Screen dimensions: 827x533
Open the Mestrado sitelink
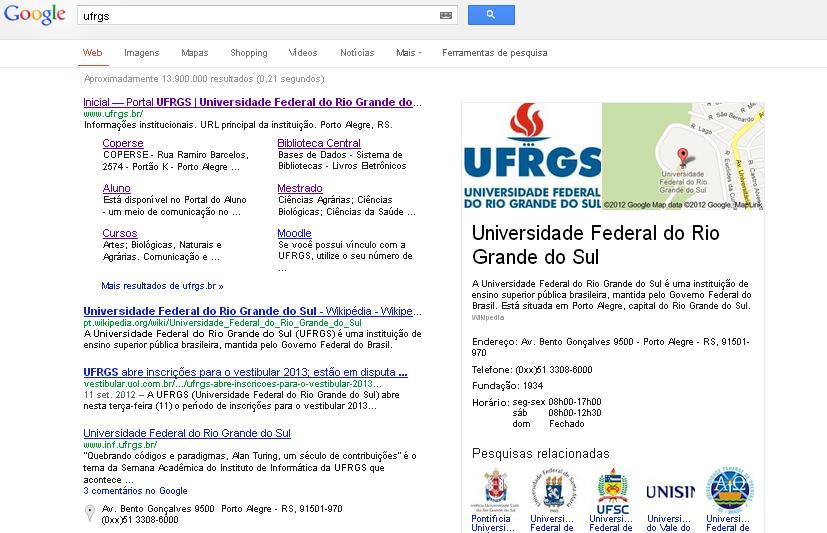[300, 188]
